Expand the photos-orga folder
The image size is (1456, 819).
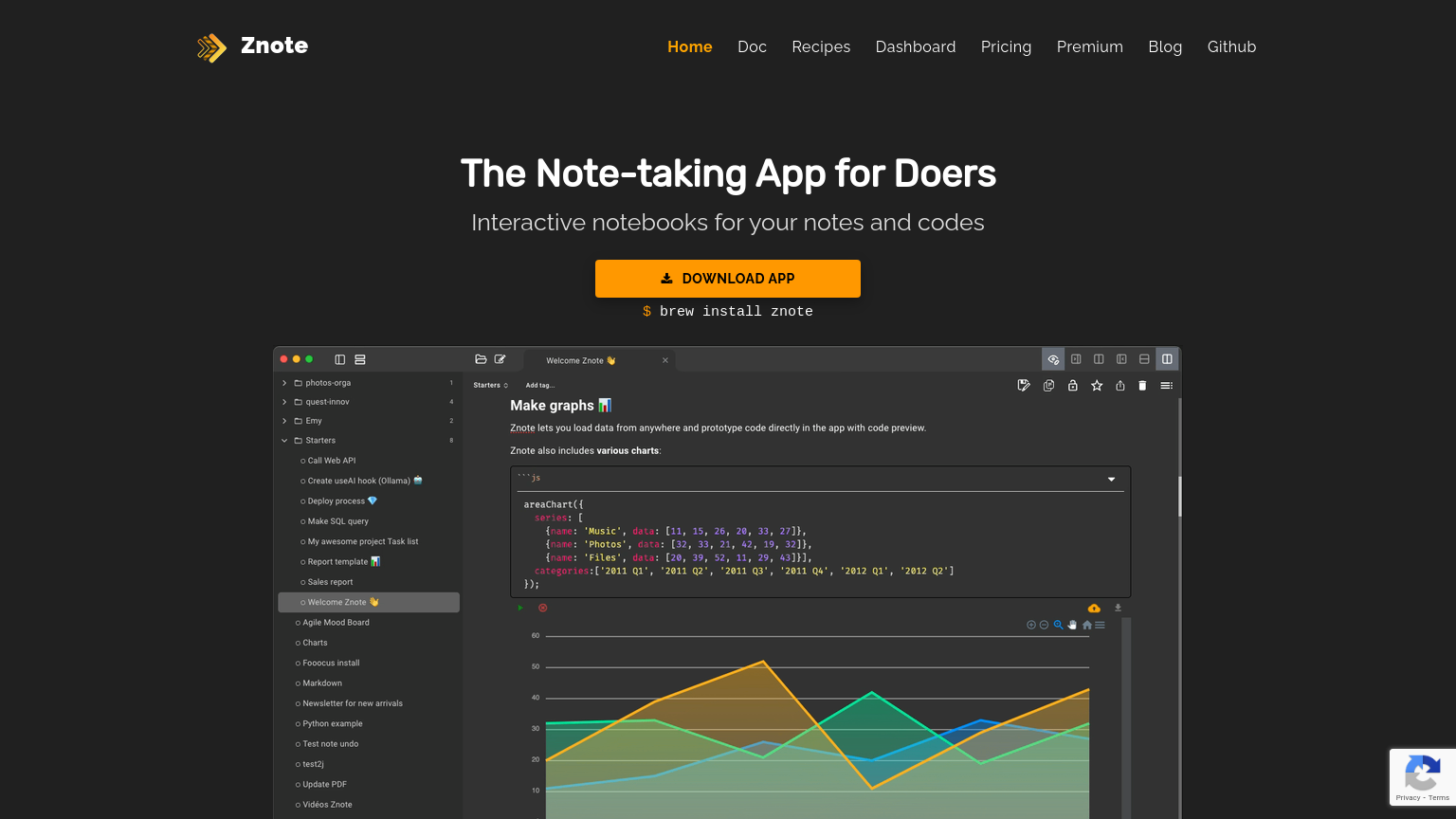pyautogui.click(x=283, y=382)
